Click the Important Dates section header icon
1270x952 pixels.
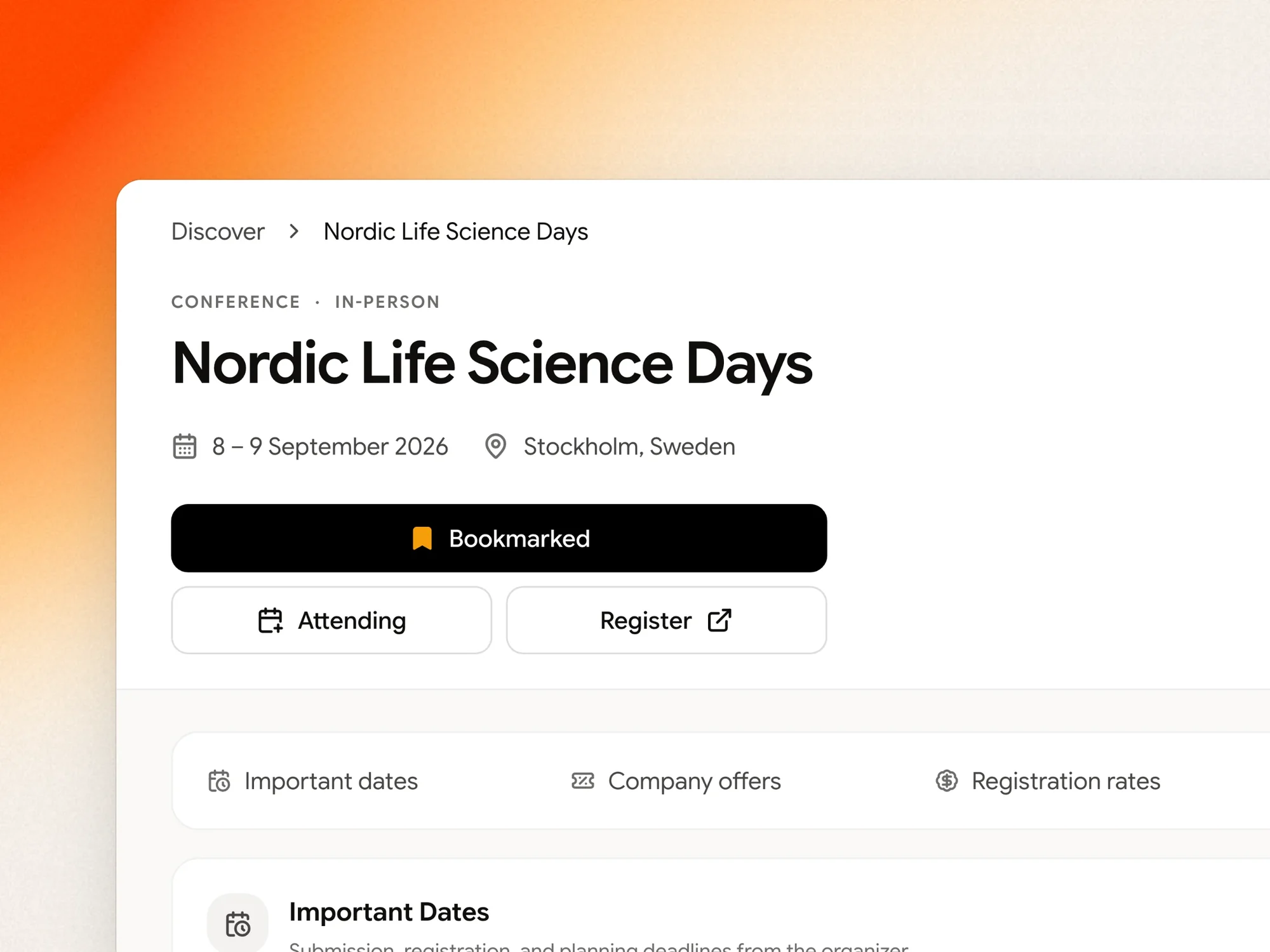coord(238,923)
